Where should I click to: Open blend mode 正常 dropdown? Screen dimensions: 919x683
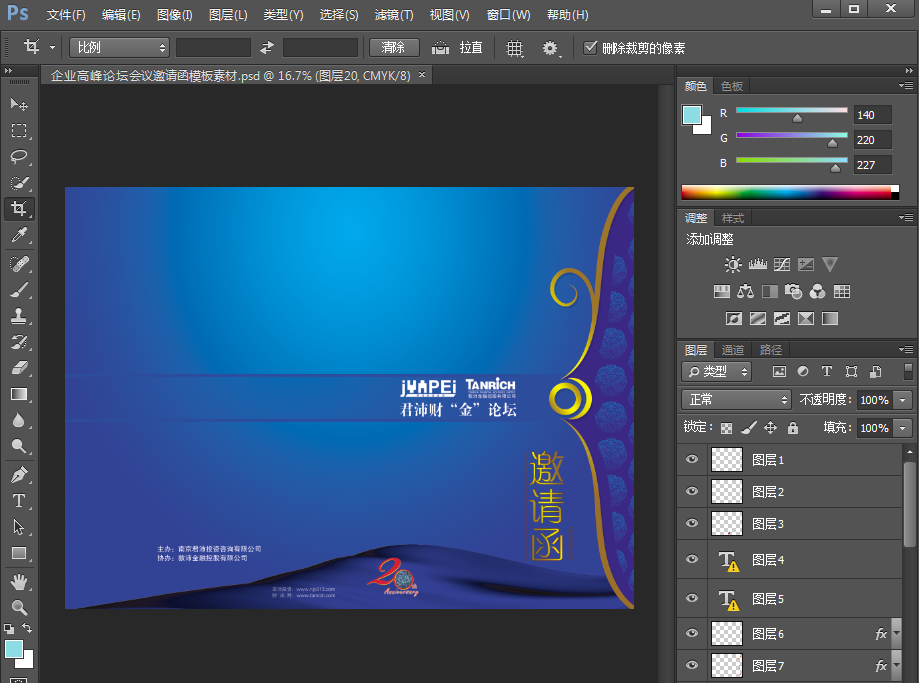(x=737, y=400)
